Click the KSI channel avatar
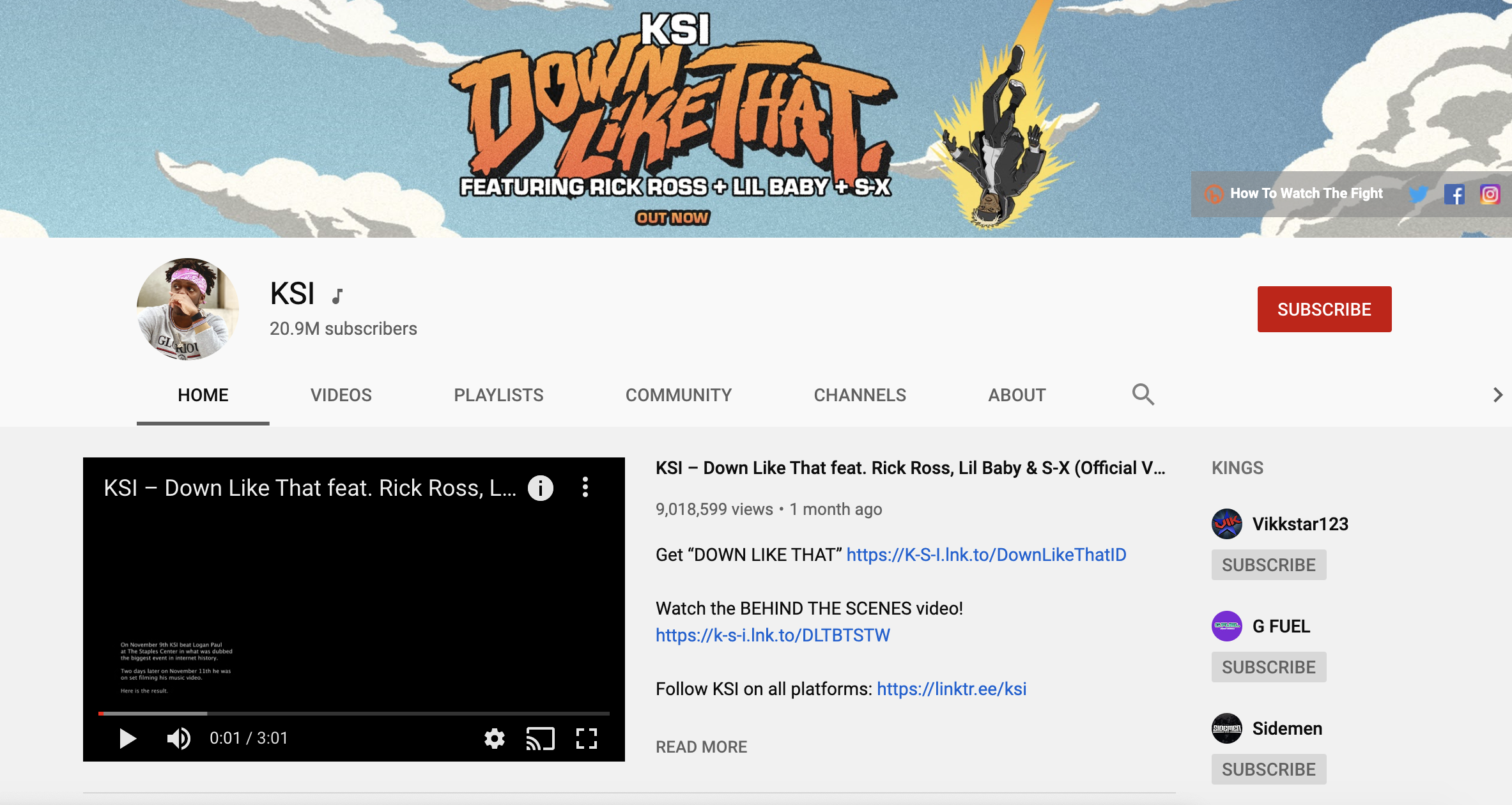 (187, 309)
